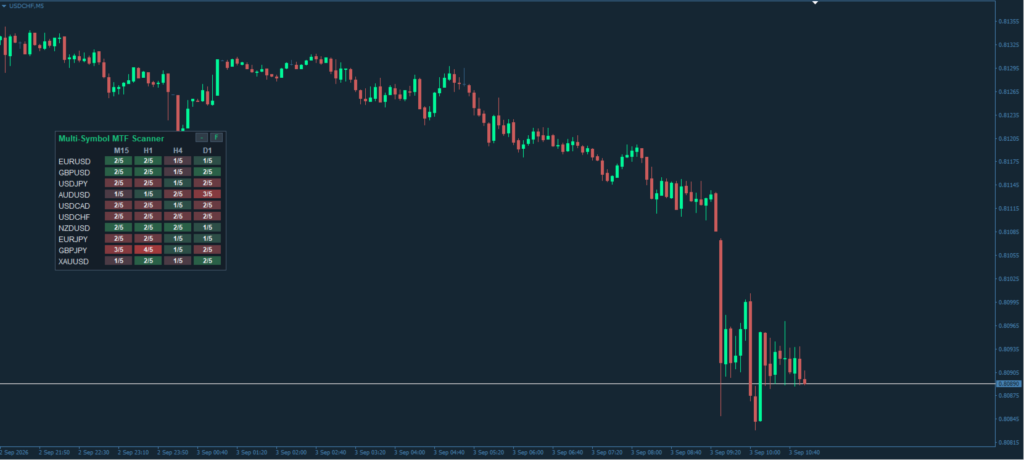Open XAUUSD symbol from scanner list

(74, 261)
